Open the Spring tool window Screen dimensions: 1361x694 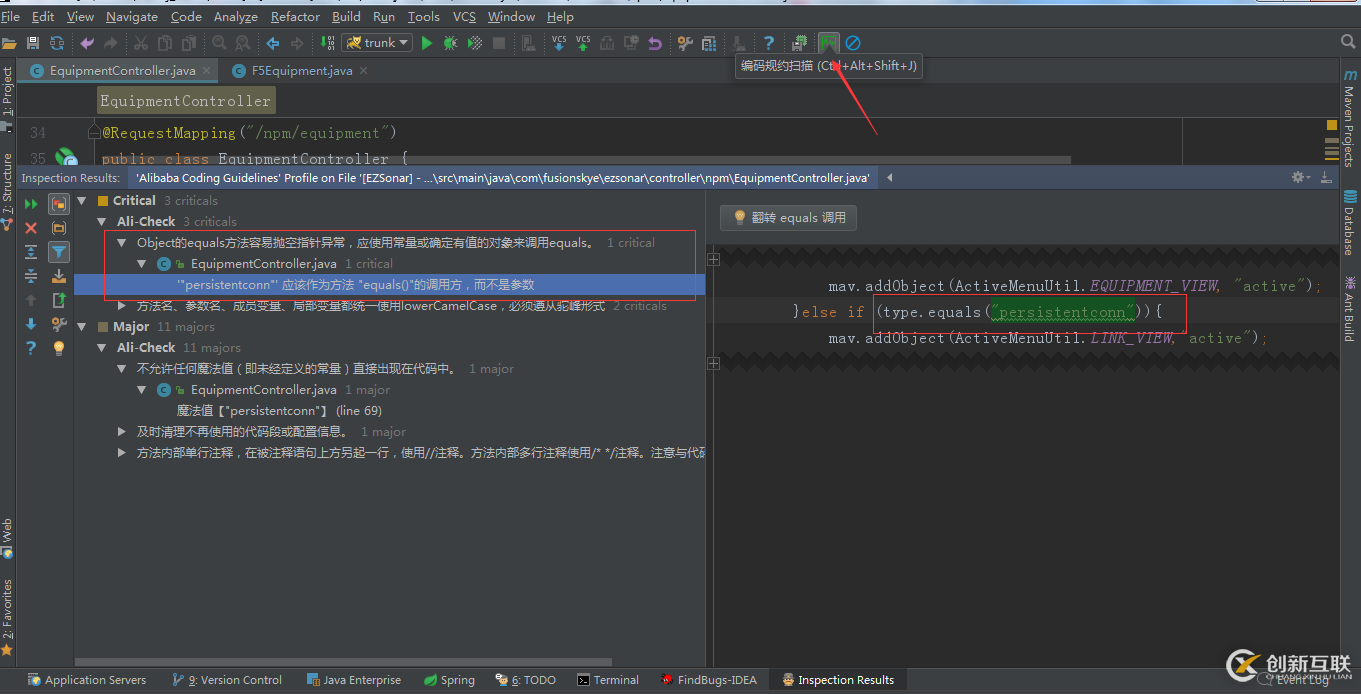pos(449,680)
